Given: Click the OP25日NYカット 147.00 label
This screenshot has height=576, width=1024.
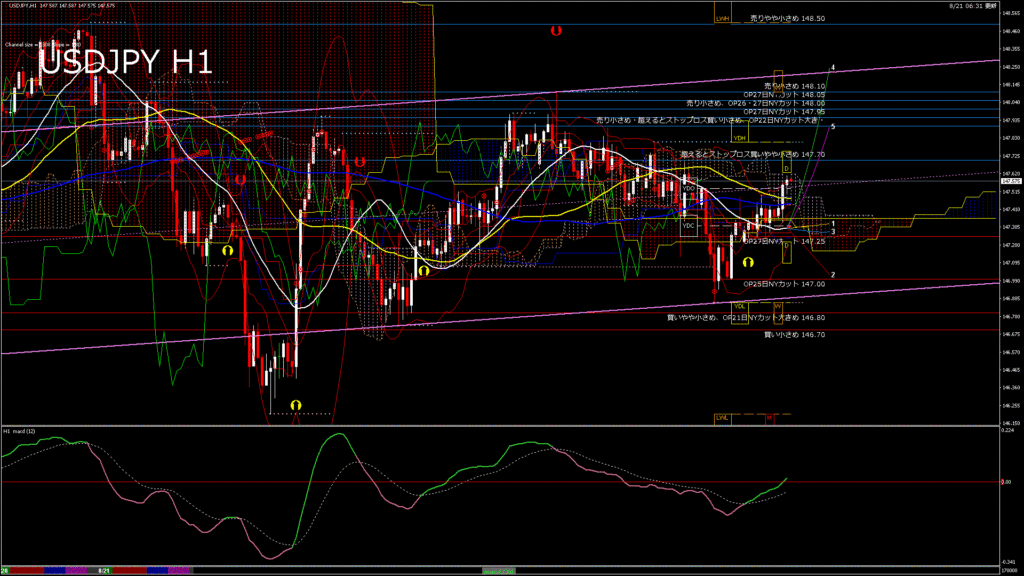Looking at the screenshot, I should point(784,284).
